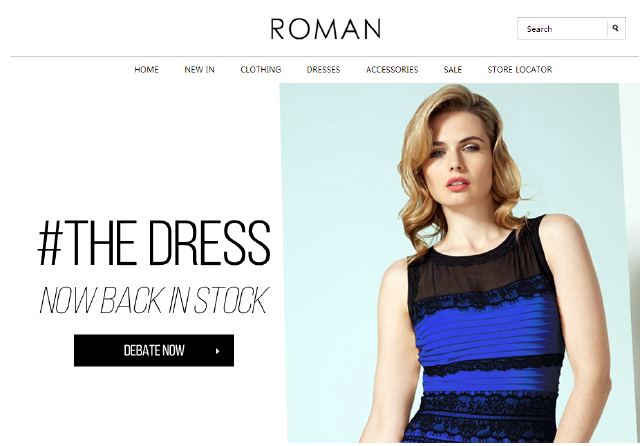Focus the Search text field

(562, 29)
